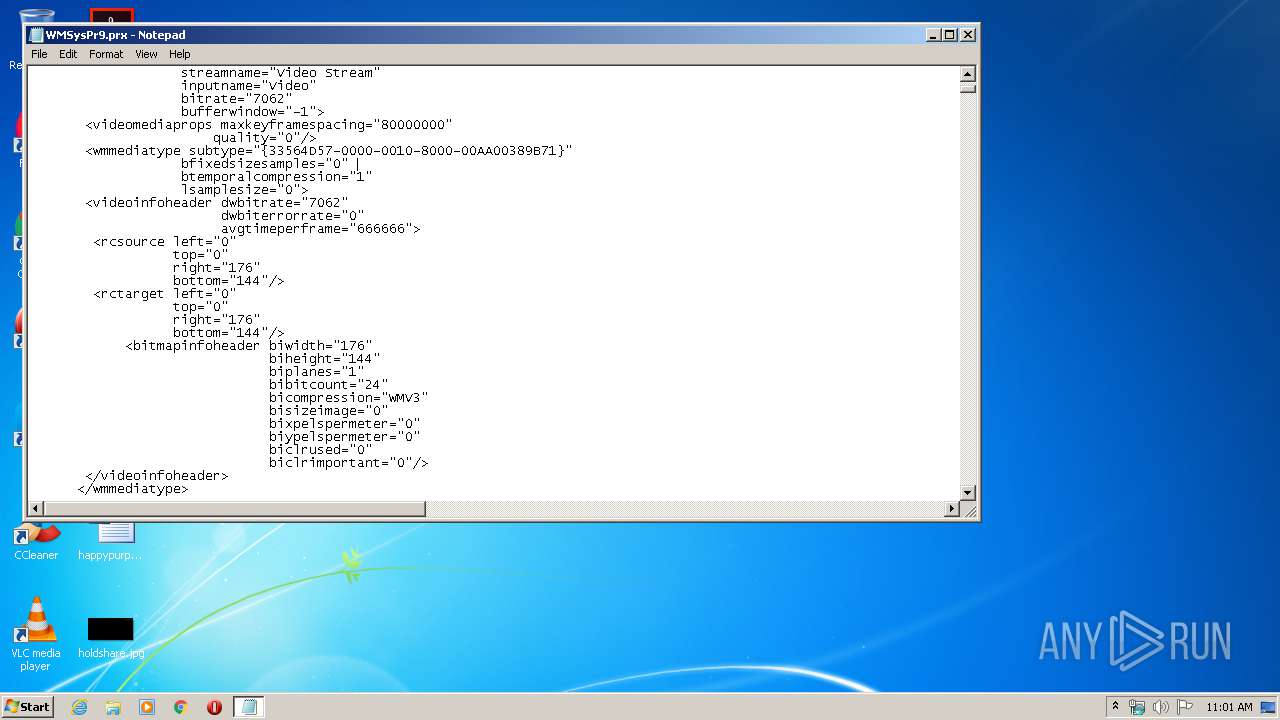
Task: Click the horizontal scrollbar left arrow
Action: pyautogui.click(x=36, y=509)
